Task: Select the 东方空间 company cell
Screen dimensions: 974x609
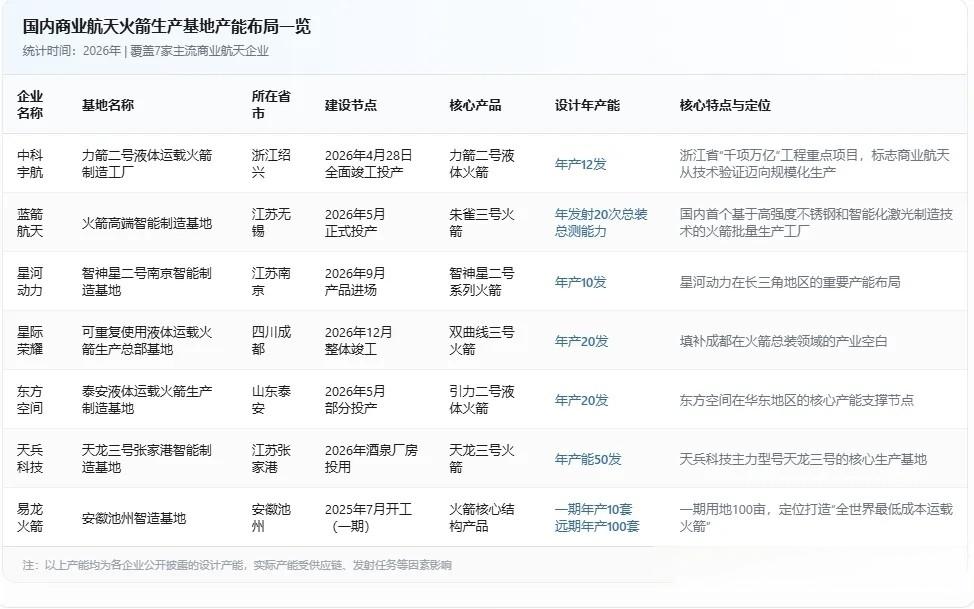Action: [30, 400]
